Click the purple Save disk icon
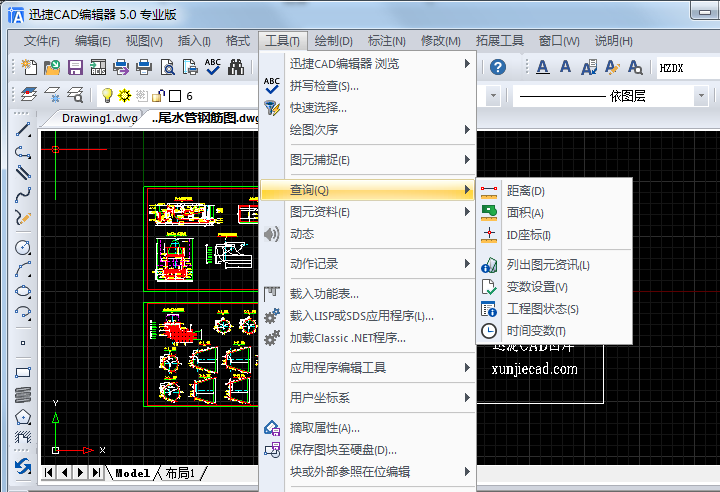 click(75, 67)
